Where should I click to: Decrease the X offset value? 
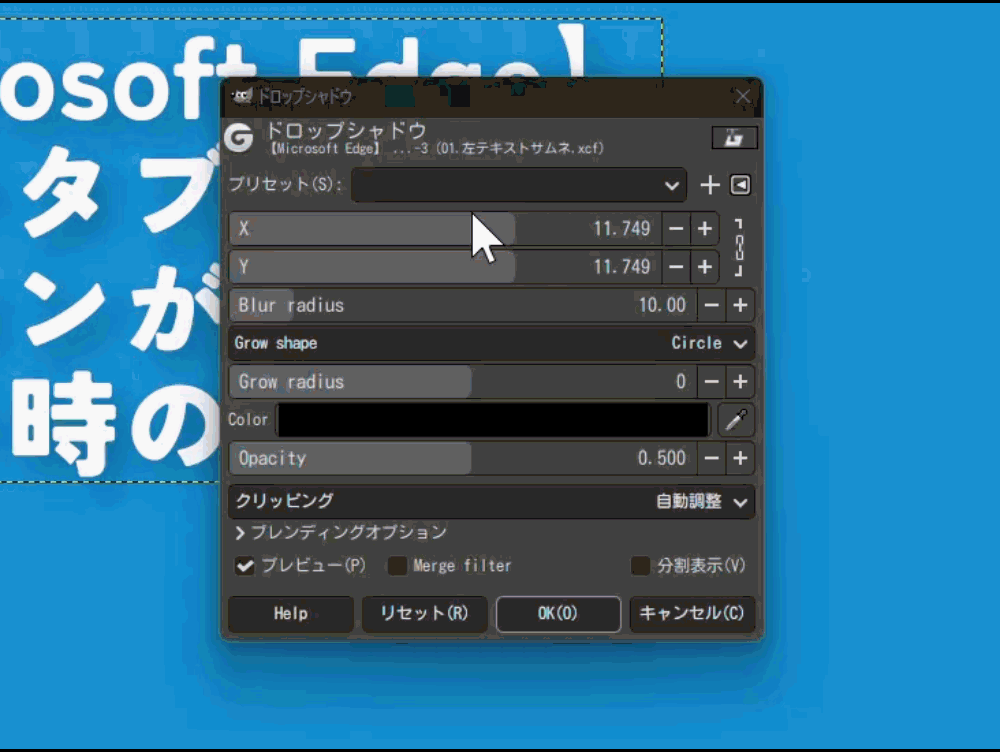coord(676,229)
